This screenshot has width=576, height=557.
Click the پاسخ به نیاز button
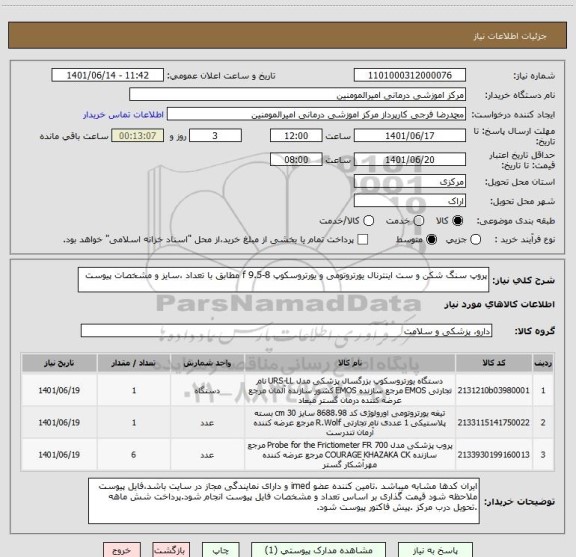435,550
